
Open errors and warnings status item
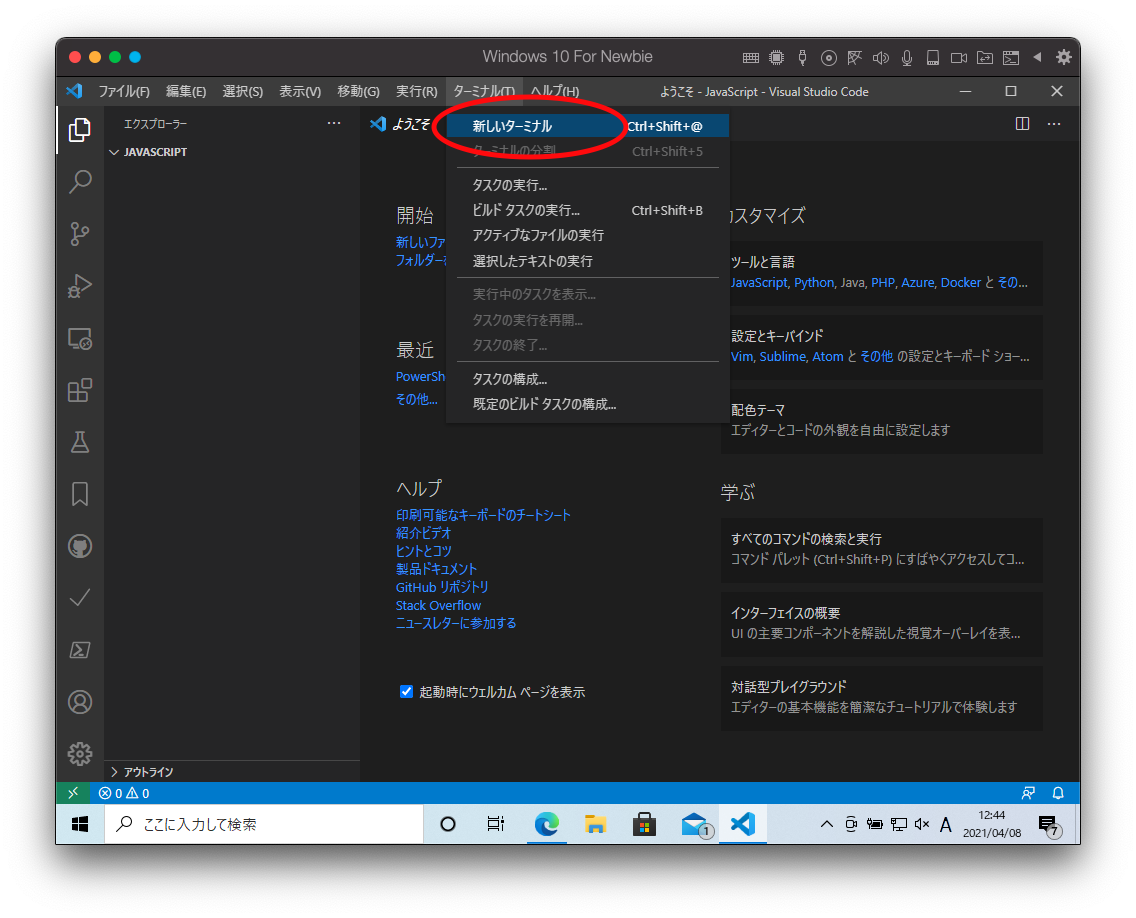124,793
